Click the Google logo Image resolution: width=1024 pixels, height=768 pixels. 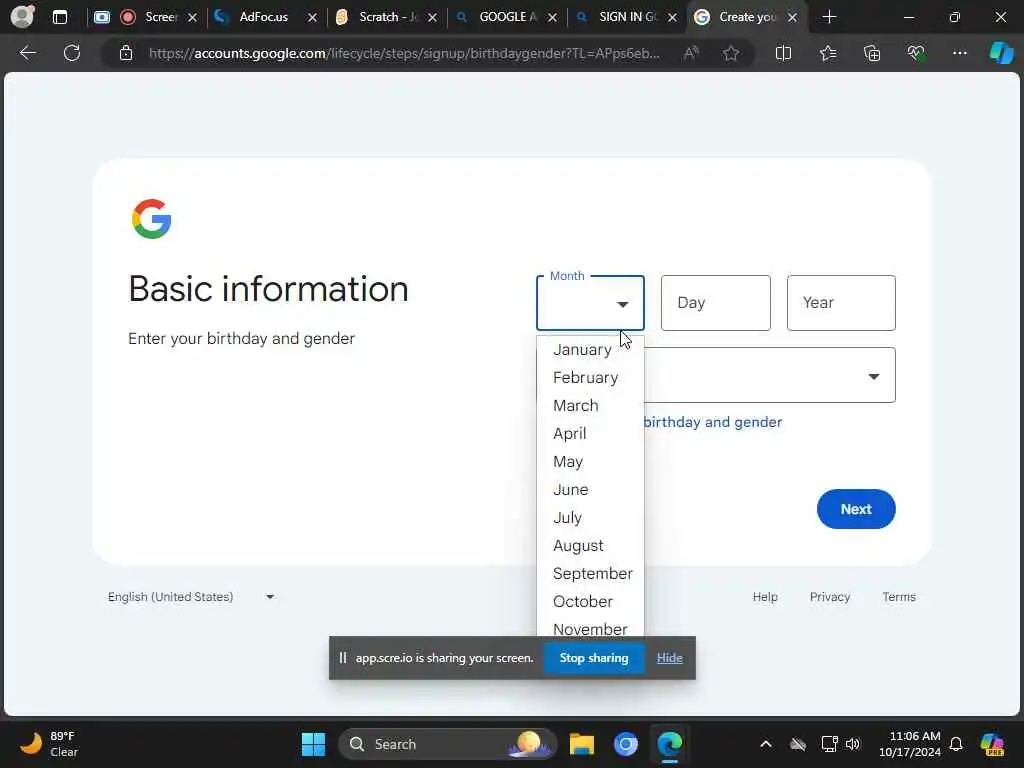(152, 219)
